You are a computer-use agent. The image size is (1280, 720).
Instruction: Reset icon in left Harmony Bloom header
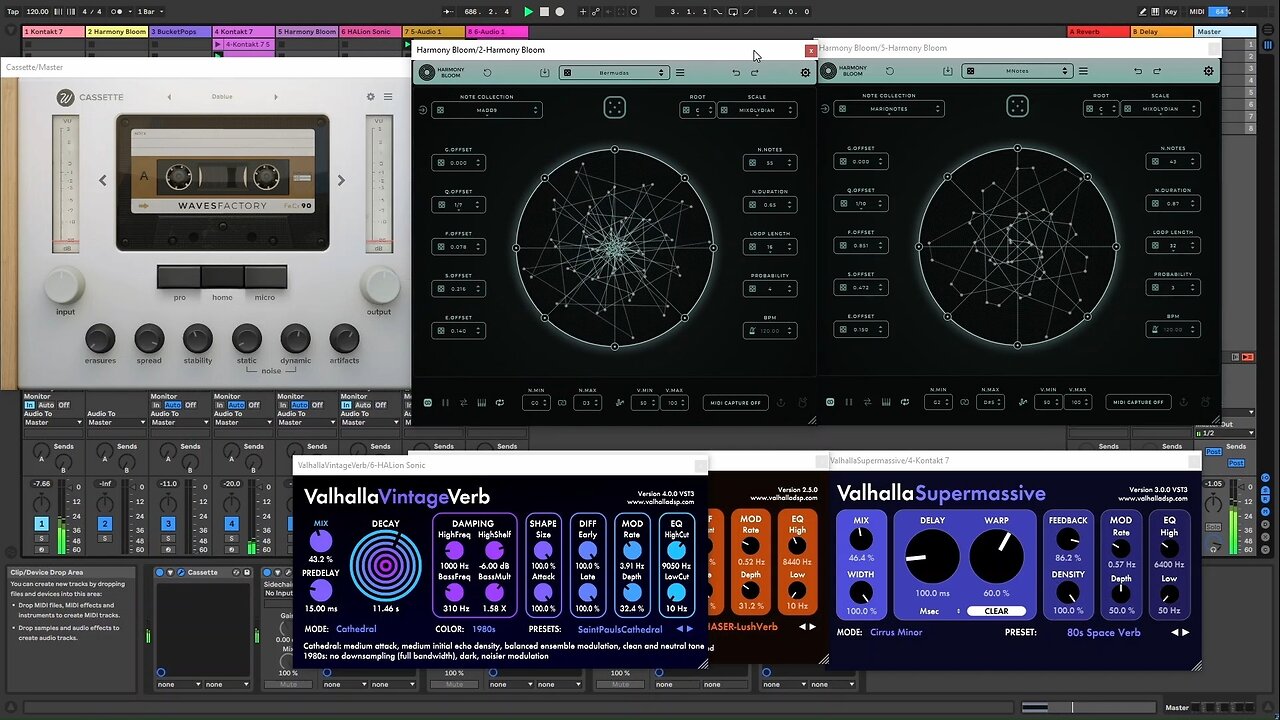point(487,72)
